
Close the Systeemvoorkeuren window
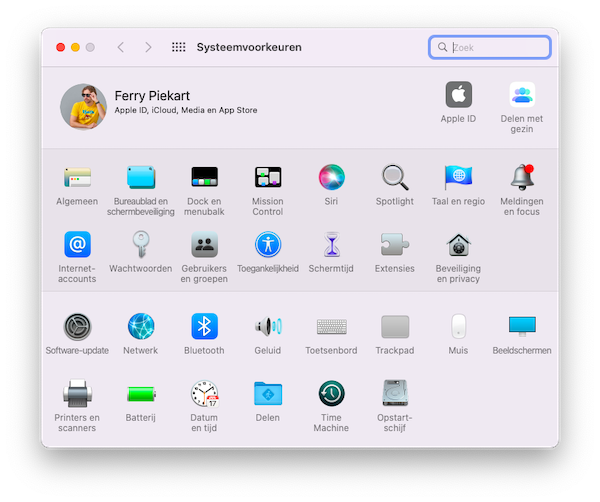[60, 47]
